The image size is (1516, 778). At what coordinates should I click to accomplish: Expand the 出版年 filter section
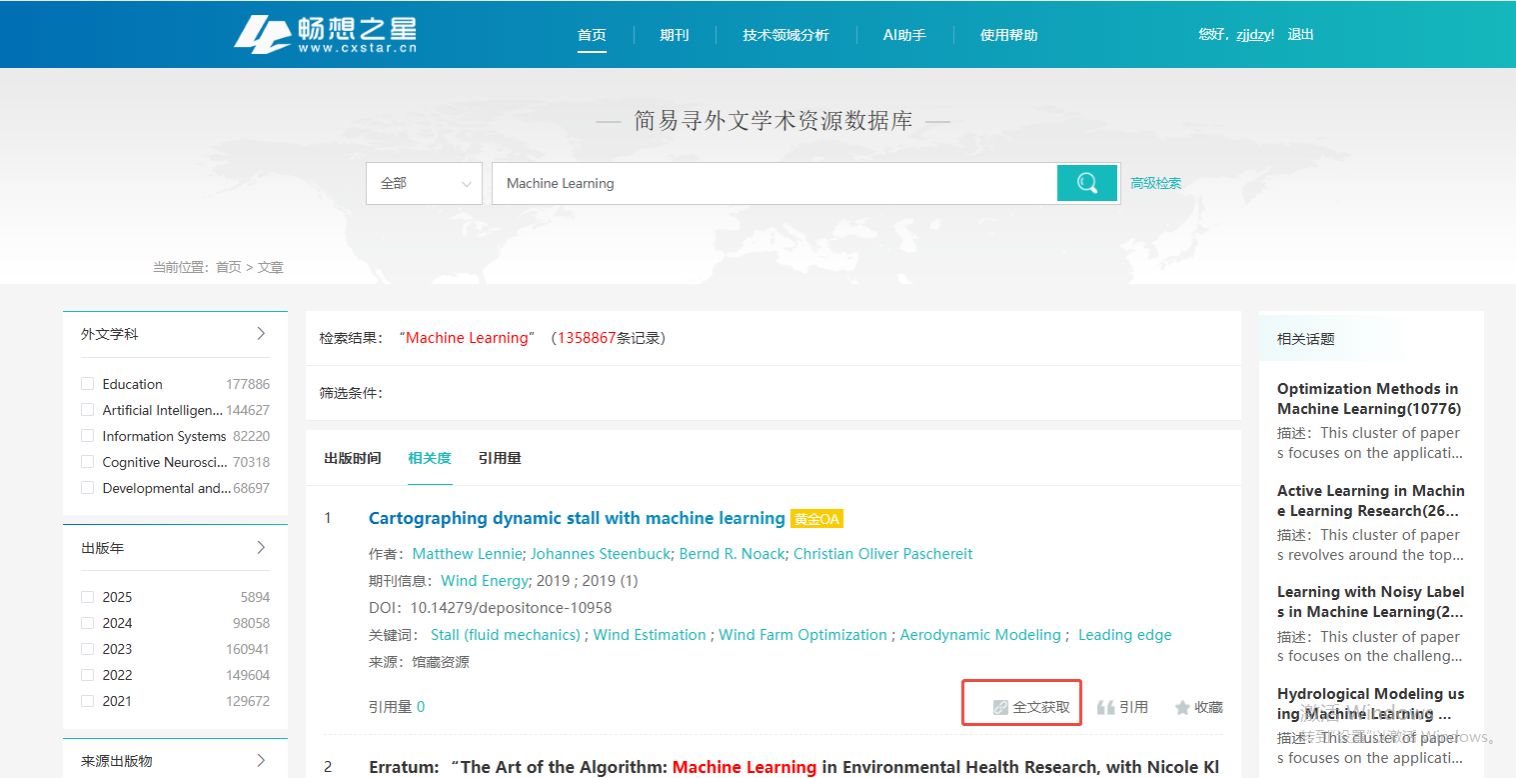[x=261, y=547]
